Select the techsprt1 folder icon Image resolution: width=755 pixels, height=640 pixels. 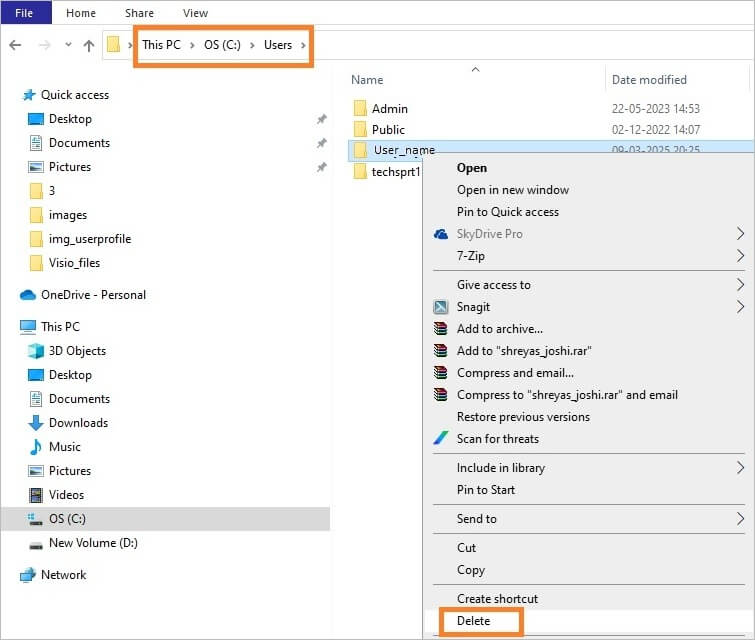point(360,171)
